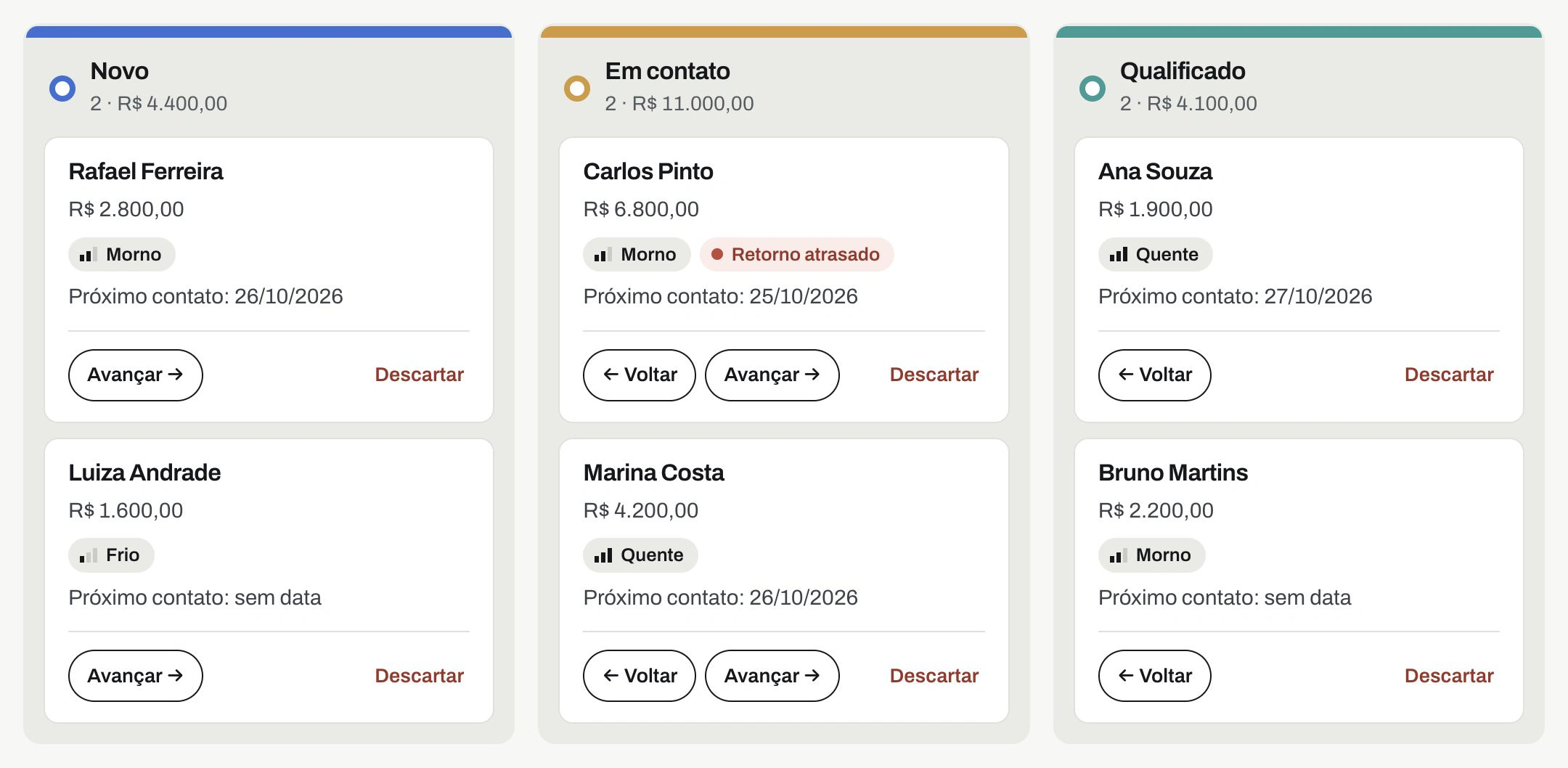The height and width of the screenshot is (768, 1568).
Task: Click the Em contato column heading
Action: coord(668,71)
